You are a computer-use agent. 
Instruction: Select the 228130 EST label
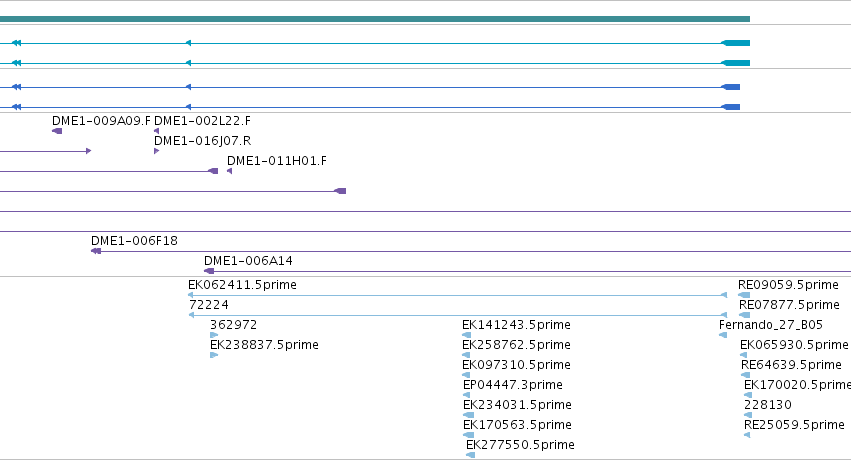[x=767, y=405]
